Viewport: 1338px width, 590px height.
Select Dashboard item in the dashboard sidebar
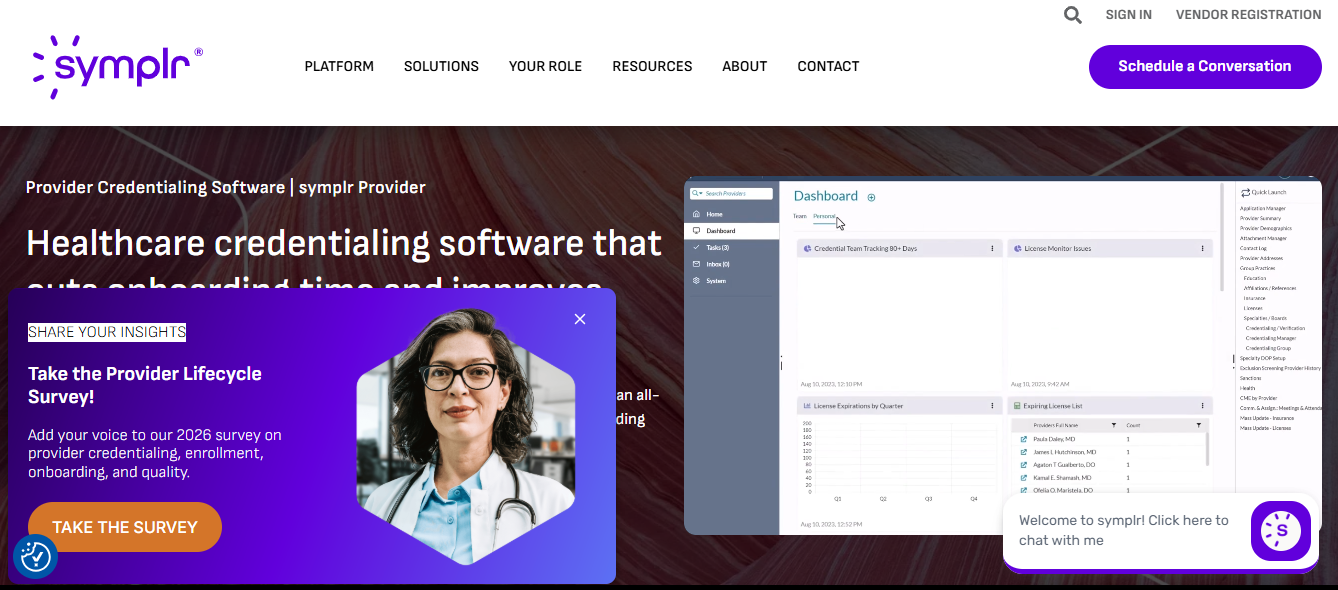coord(731,231)
